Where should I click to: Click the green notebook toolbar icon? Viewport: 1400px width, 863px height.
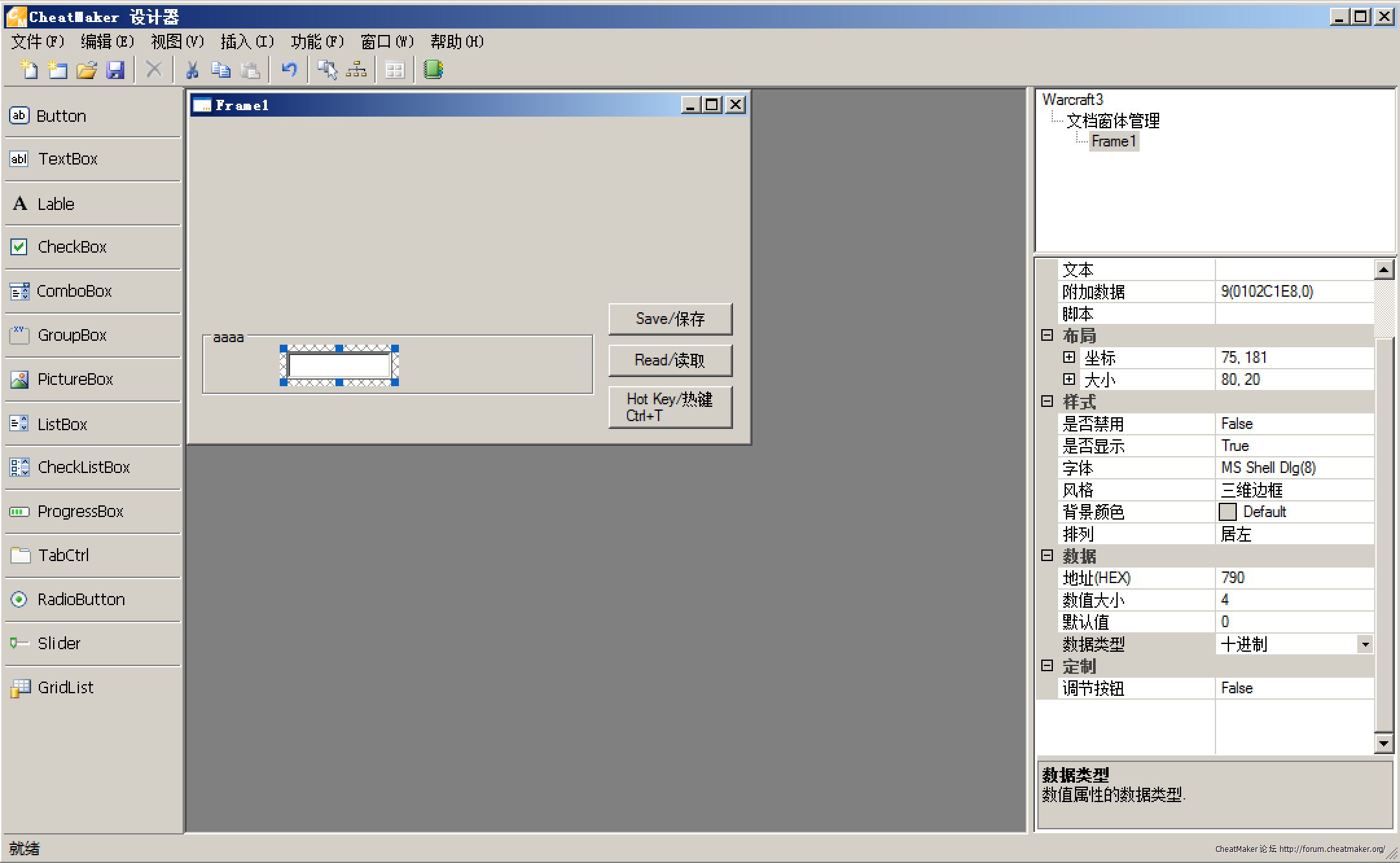tap(433, 69)
